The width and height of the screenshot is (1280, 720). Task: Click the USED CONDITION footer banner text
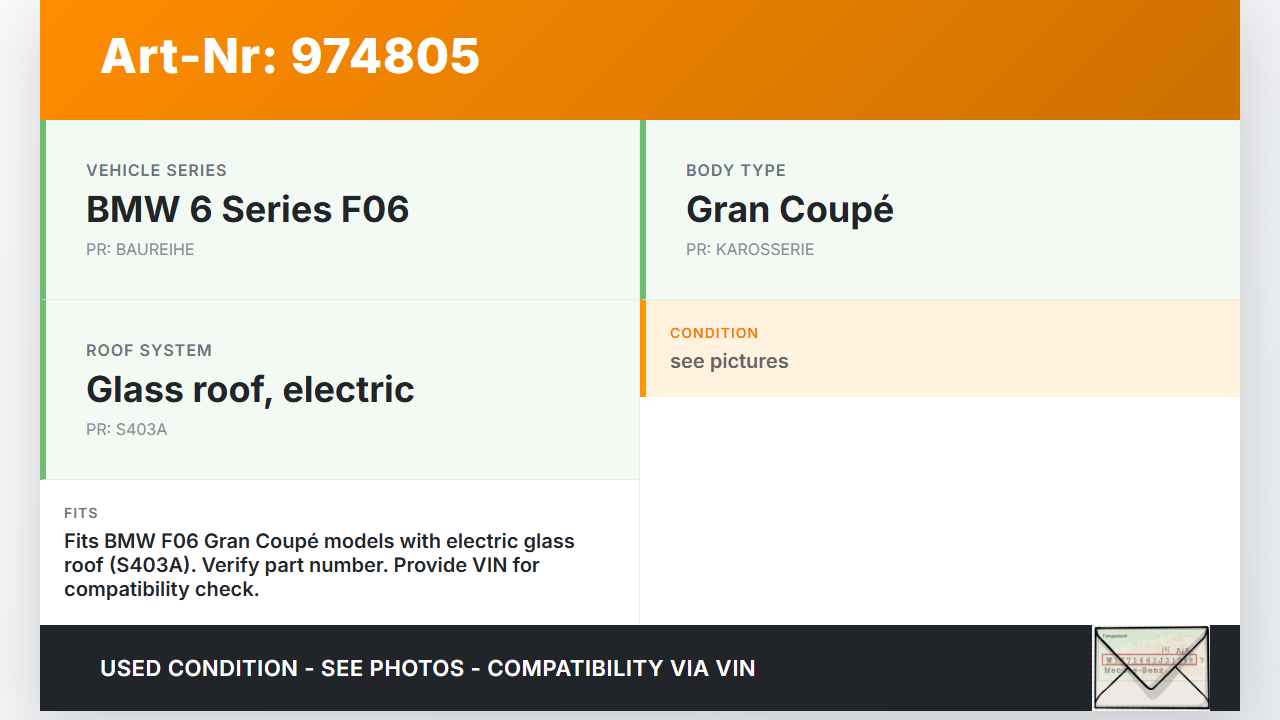[427, 668]
